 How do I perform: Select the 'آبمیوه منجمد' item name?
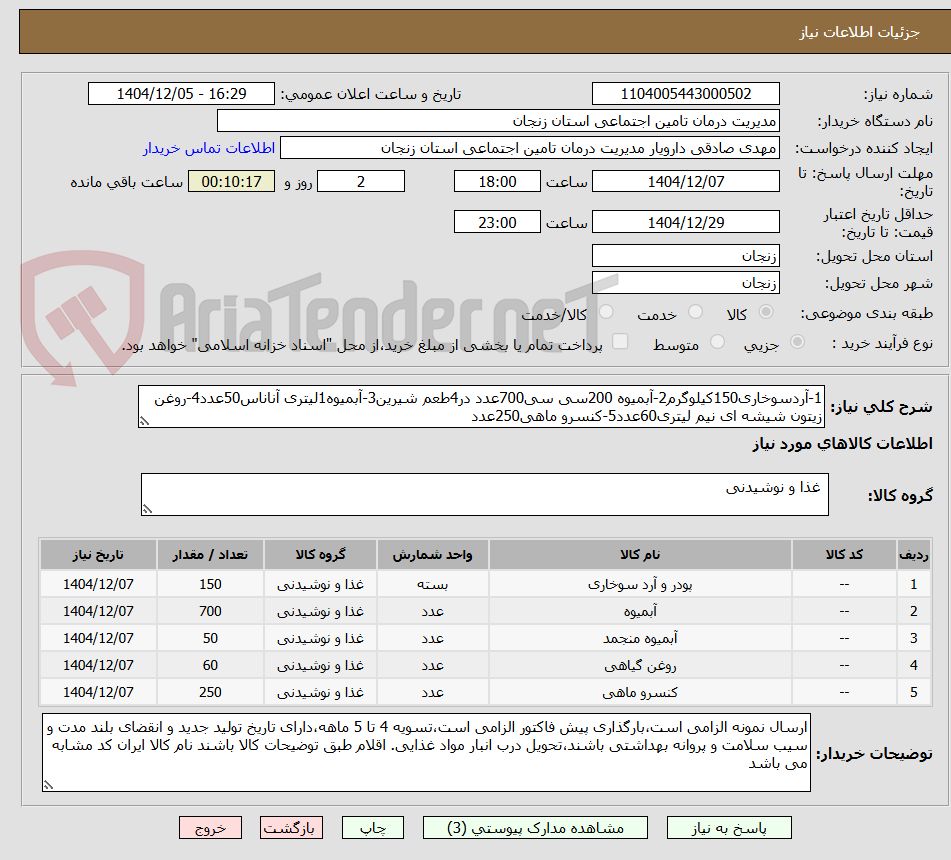(x=640, y=638)
